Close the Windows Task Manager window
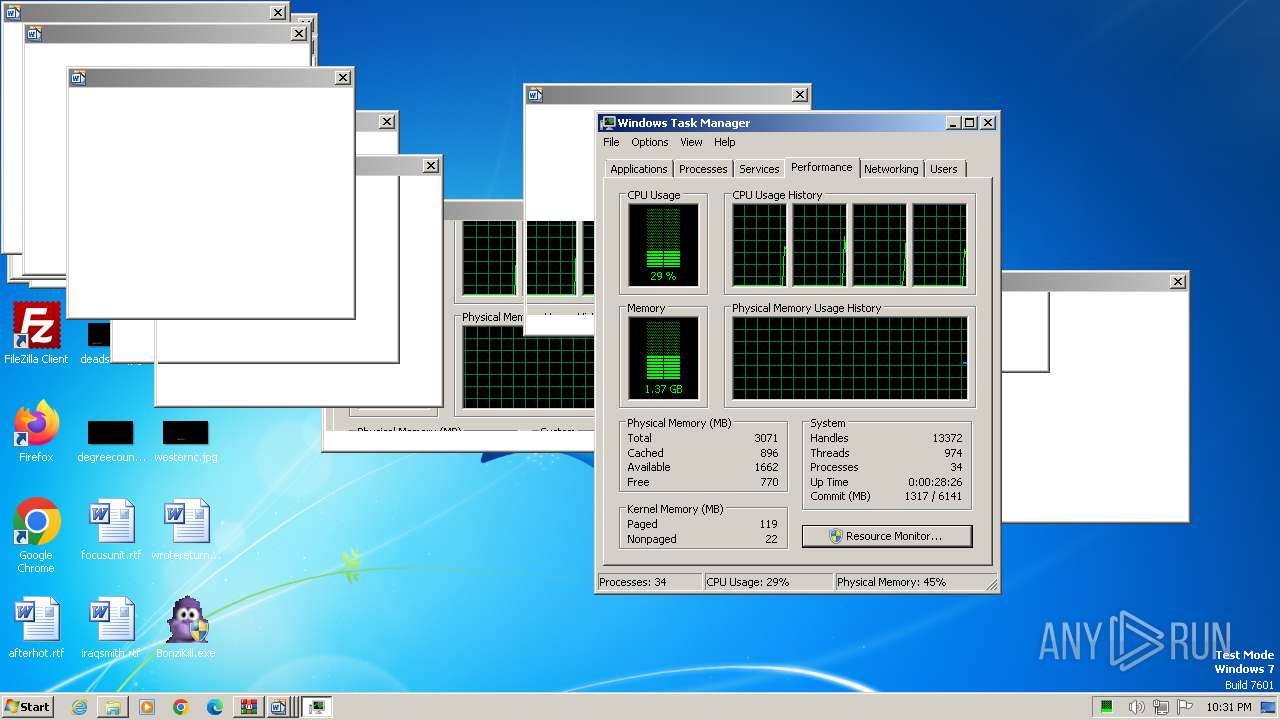The image size is (1280, 720). tap(988, 123)
